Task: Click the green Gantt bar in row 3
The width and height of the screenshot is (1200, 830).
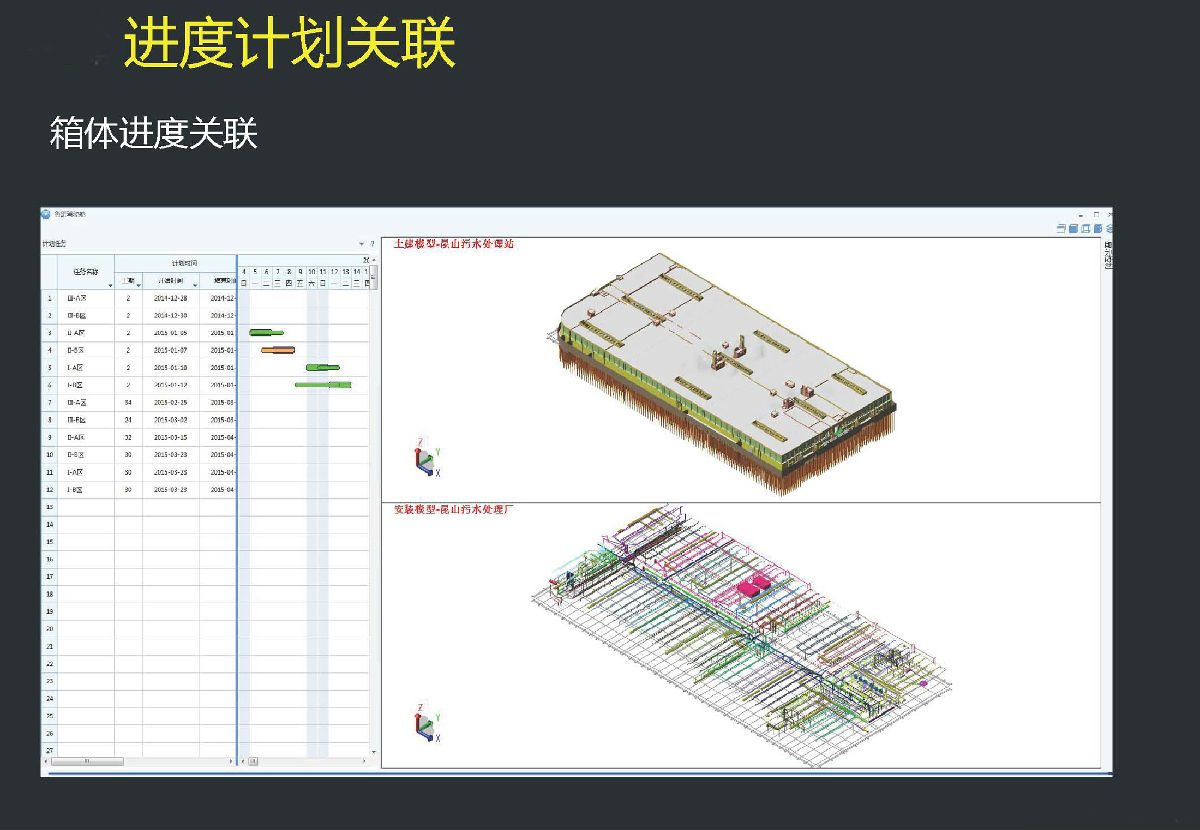Action: tap(266, 332)
